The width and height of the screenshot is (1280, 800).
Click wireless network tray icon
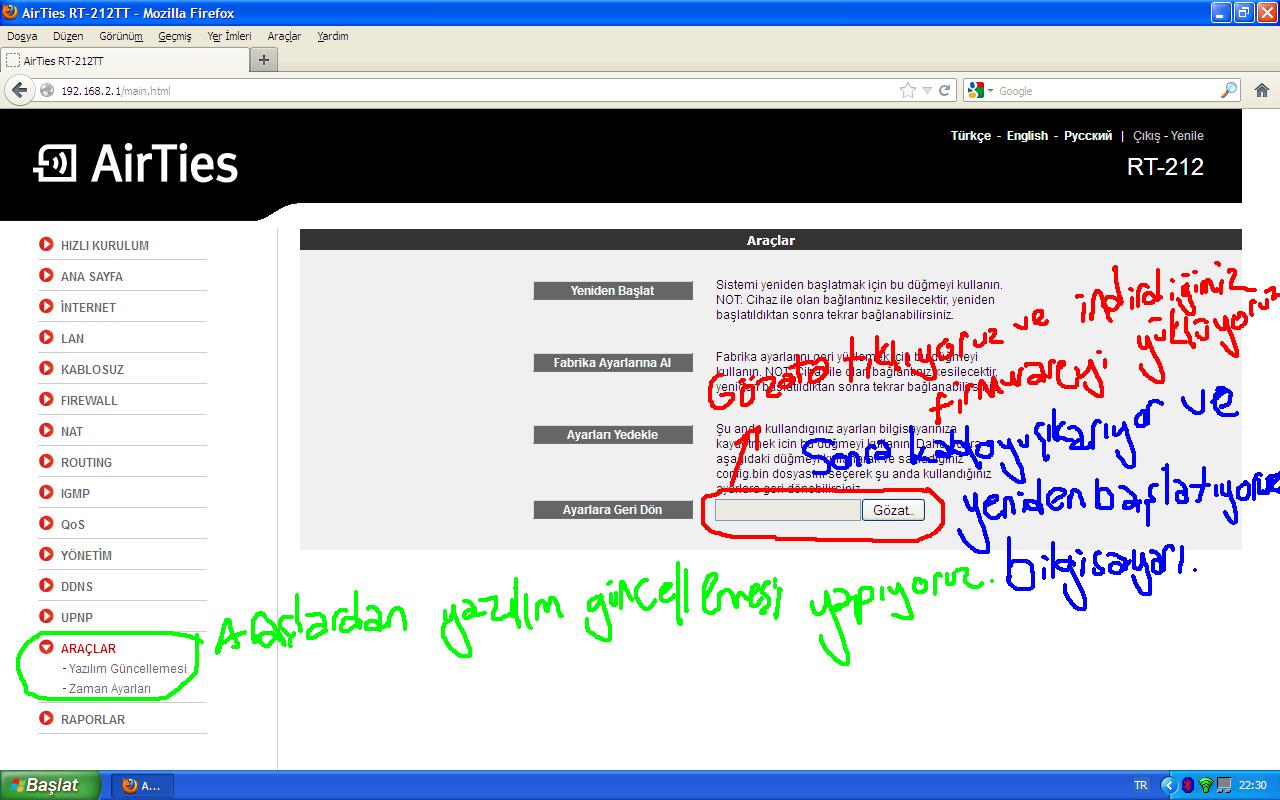pos(1205,785)
